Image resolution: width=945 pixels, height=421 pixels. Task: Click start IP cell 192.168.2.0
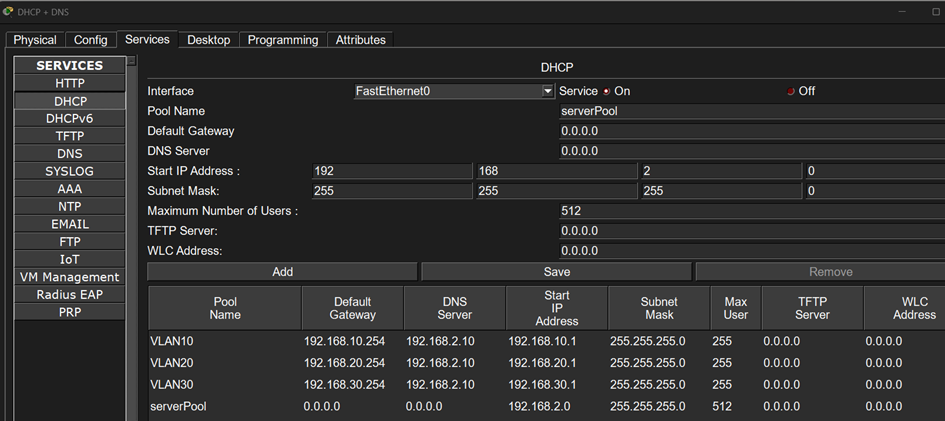[539, 407]
